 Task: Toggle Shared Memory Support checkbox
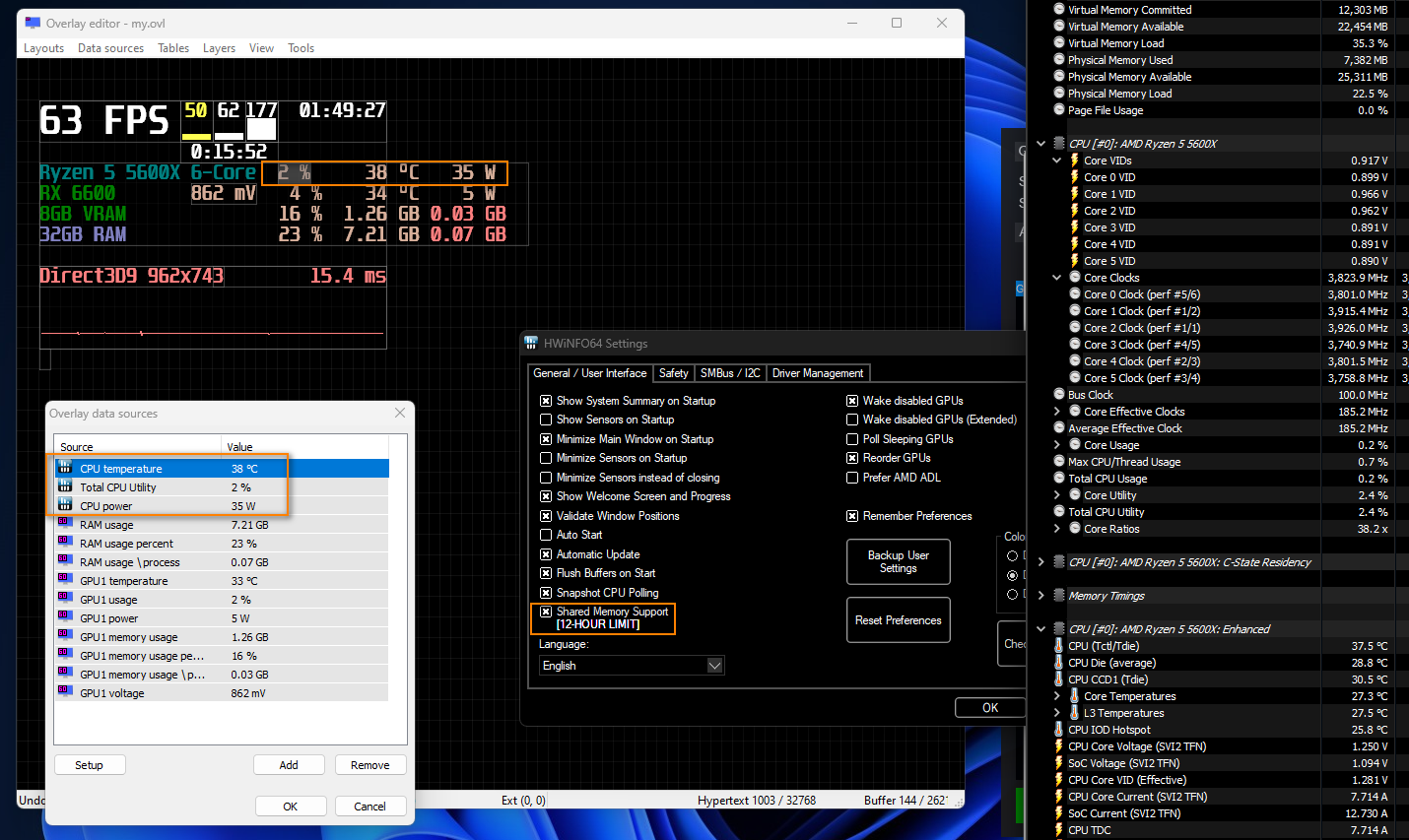click(546, 612)
